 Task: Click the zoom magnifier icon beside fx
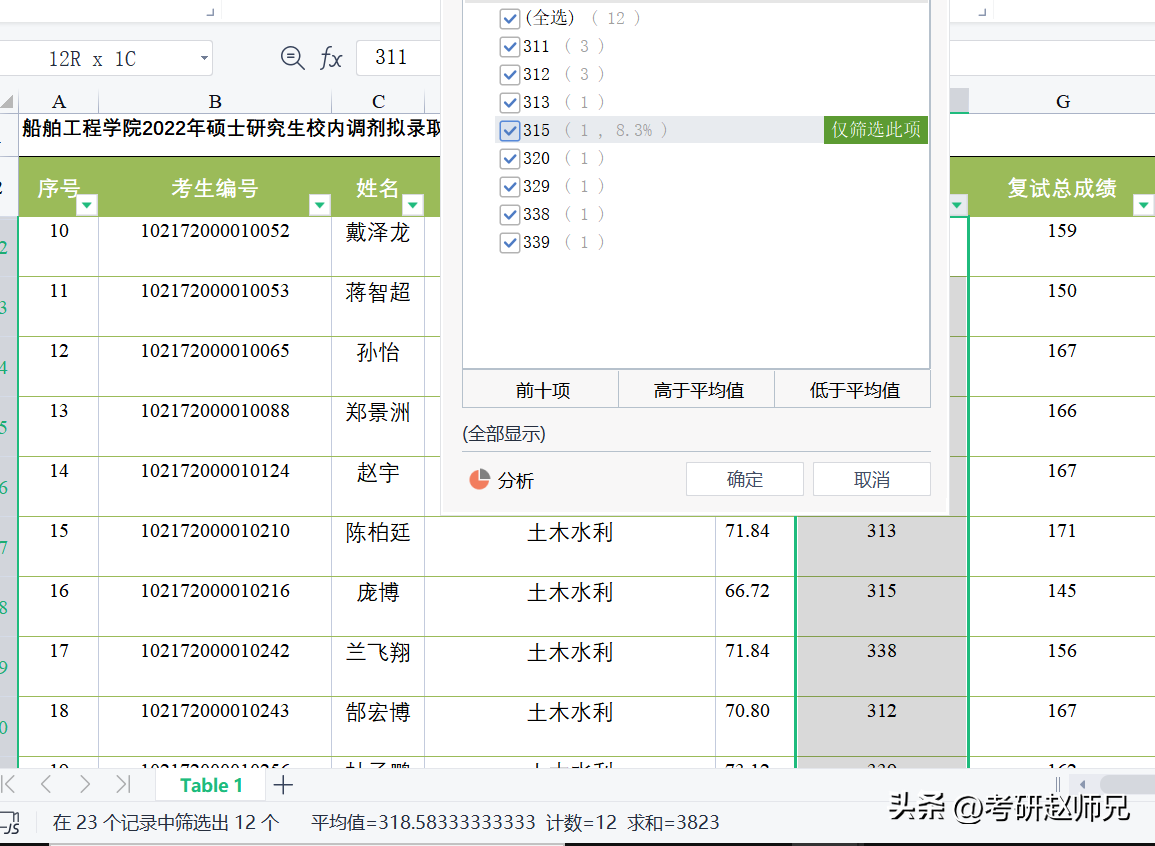click(x=292, y=57)
